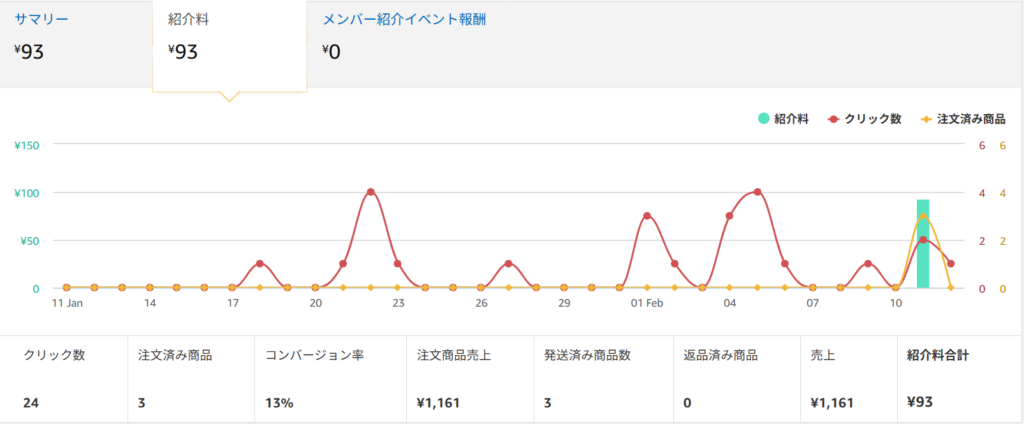Viewport: 1024px width, 424px height.
Task: Toggle the red クリック数 legend marker
Action: coord(834,119)
